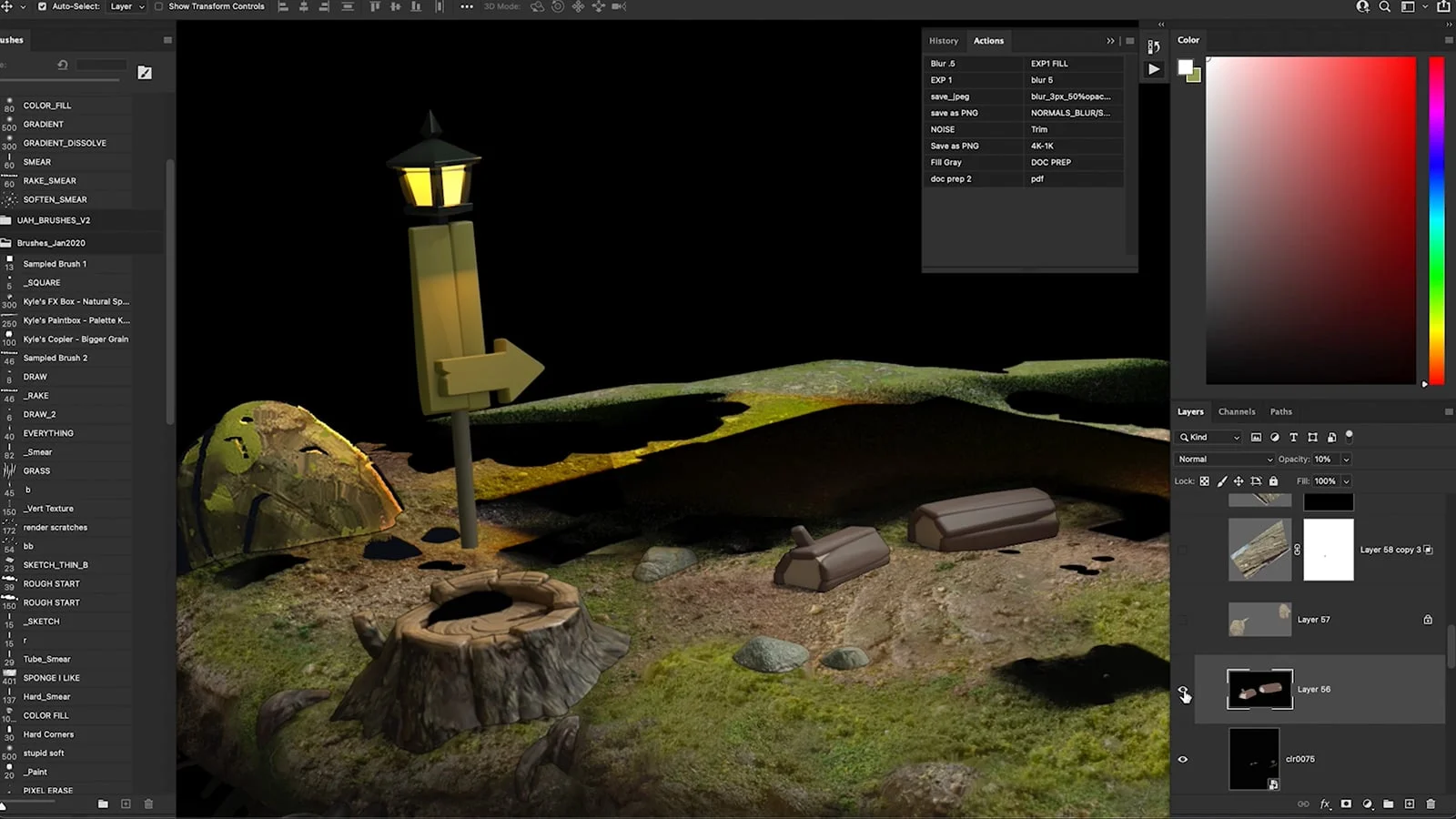Image resolution: width=1456 pixels, height=819 pixels.
Task: Filter layers by text type
Action: pyautogui.click(x=1293, y=438)
